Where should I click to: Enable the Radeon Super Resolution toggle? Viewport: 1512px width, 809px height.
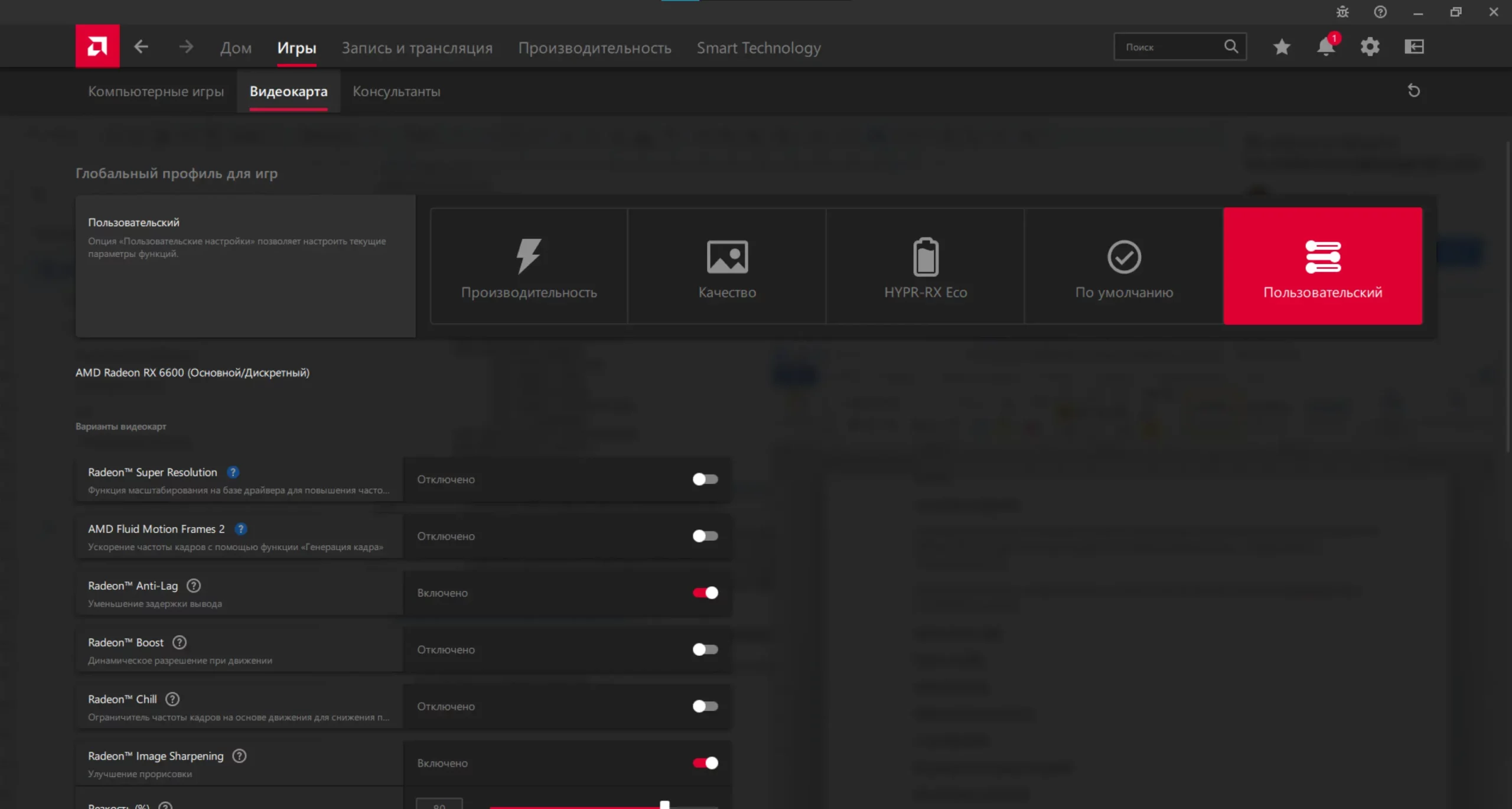pyautogui.click(x=705, y=479)
